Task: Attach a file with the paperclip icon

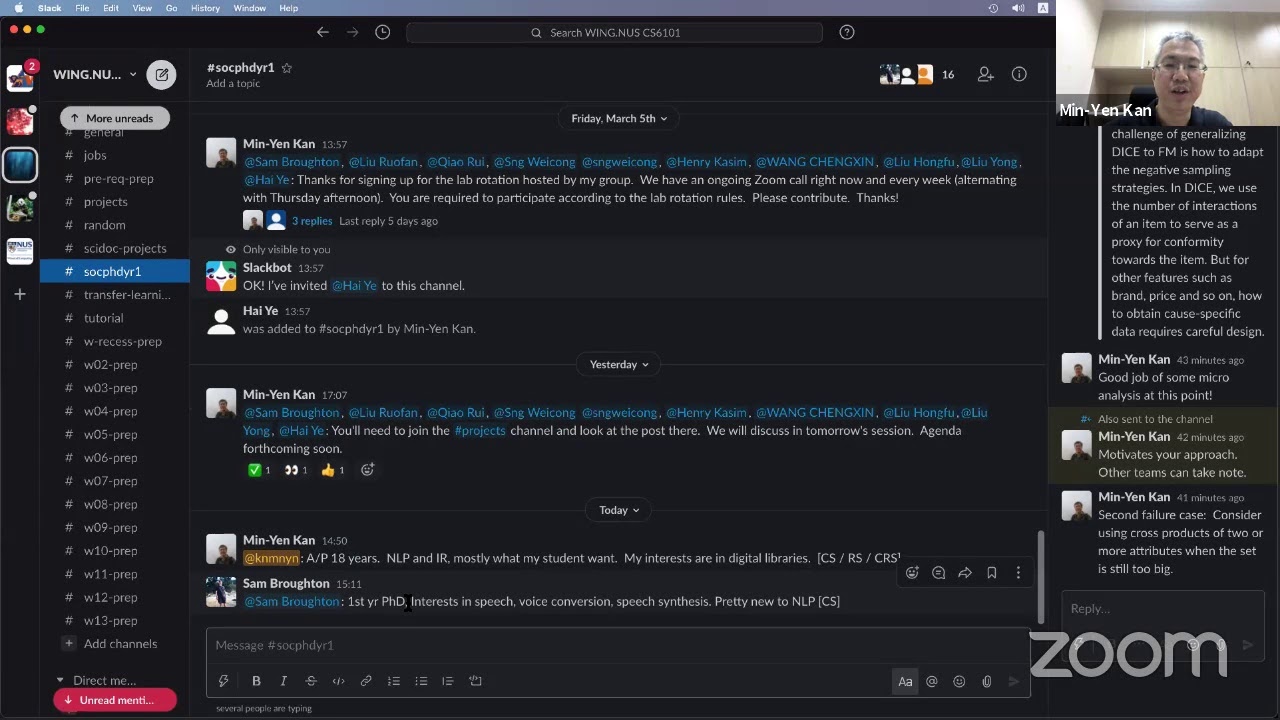Action: [986, 681]
